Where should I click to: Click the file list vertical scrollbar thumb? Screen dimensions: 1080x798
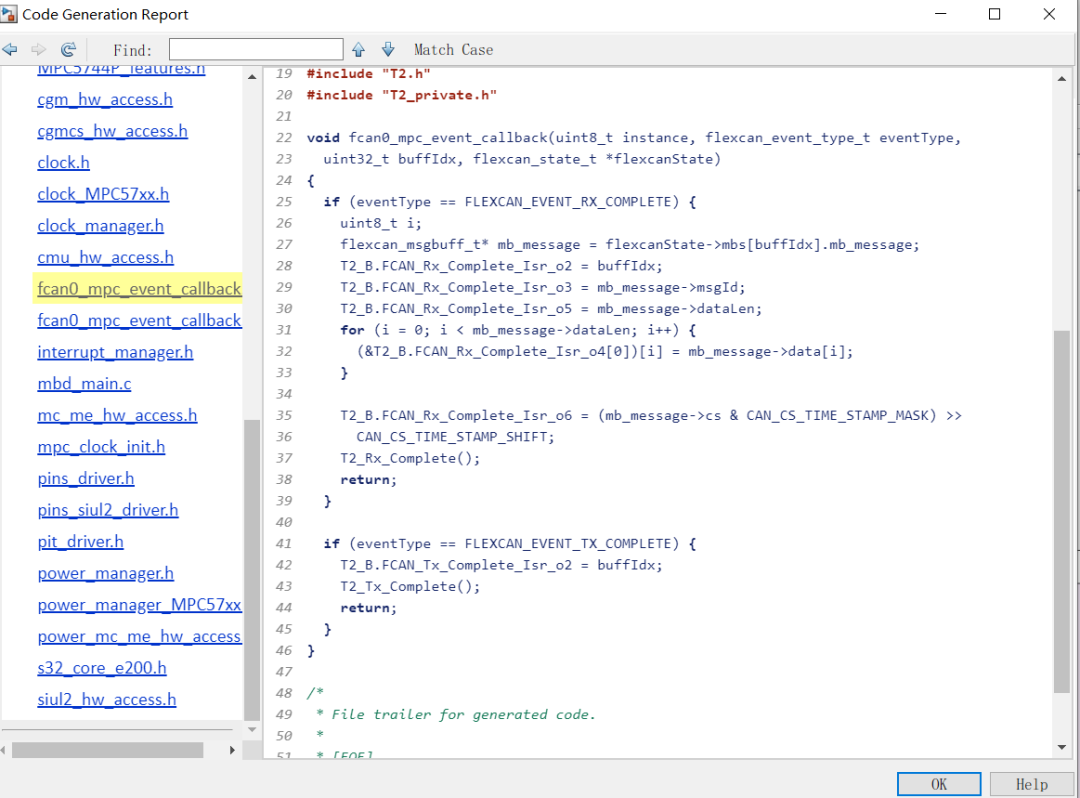tap(252, 570)
